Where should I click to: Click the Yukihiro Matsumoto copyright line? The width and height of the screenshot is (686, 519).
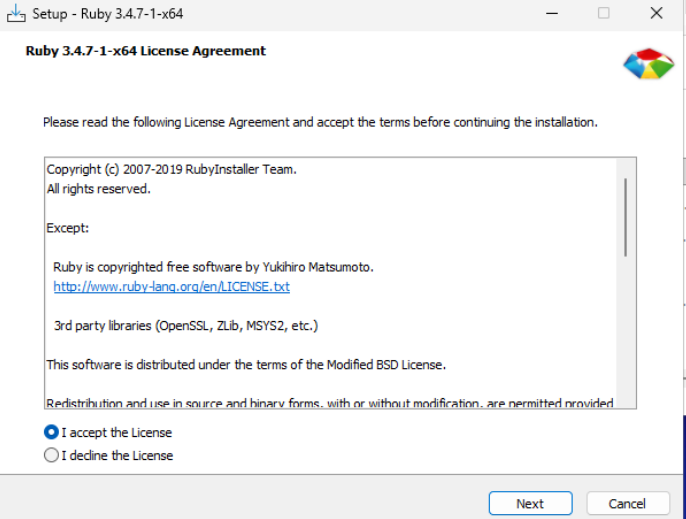pyautogui.click(x=213, y=267)
